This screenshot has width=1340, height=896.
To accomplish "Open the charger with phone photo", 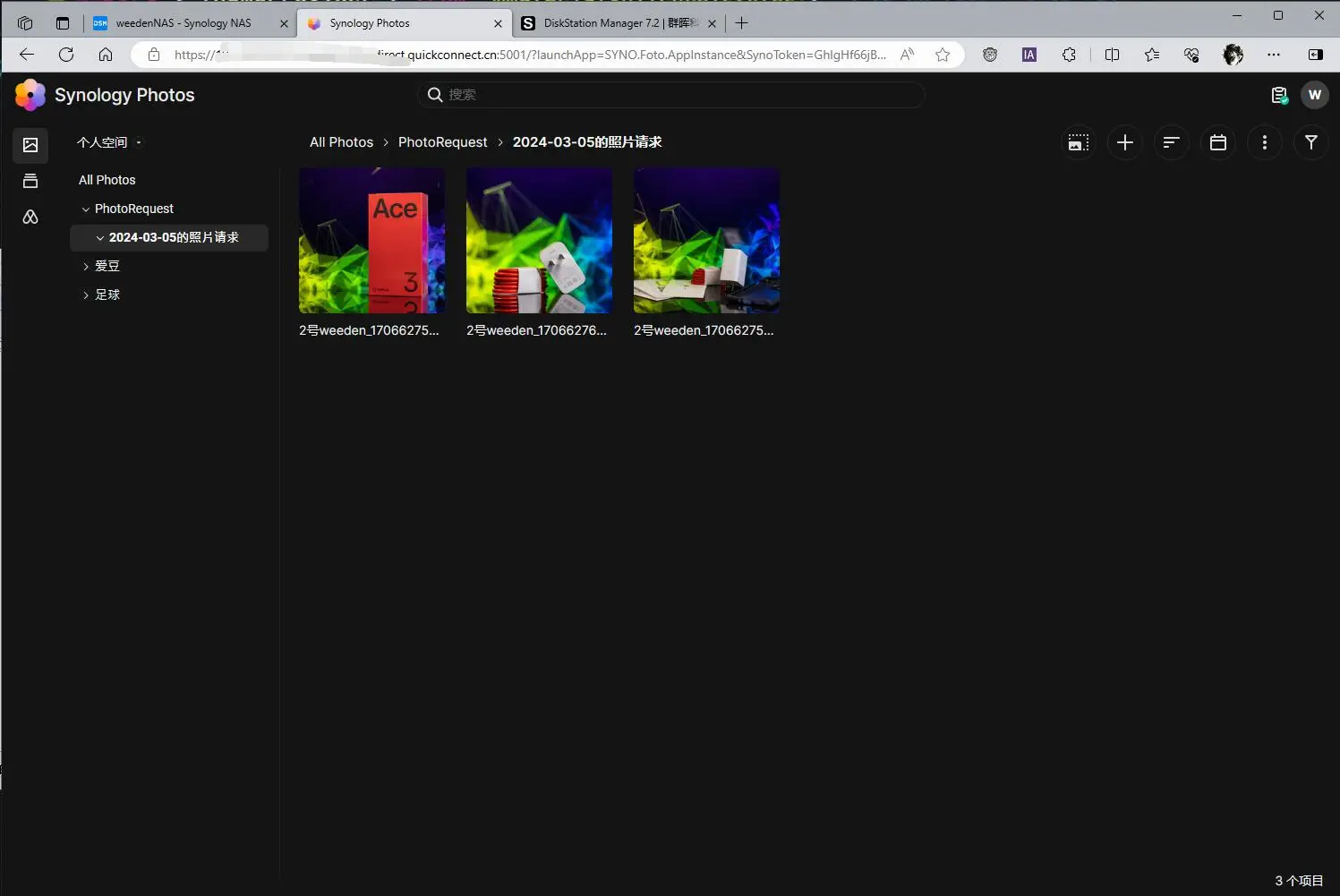I will 706,240.
